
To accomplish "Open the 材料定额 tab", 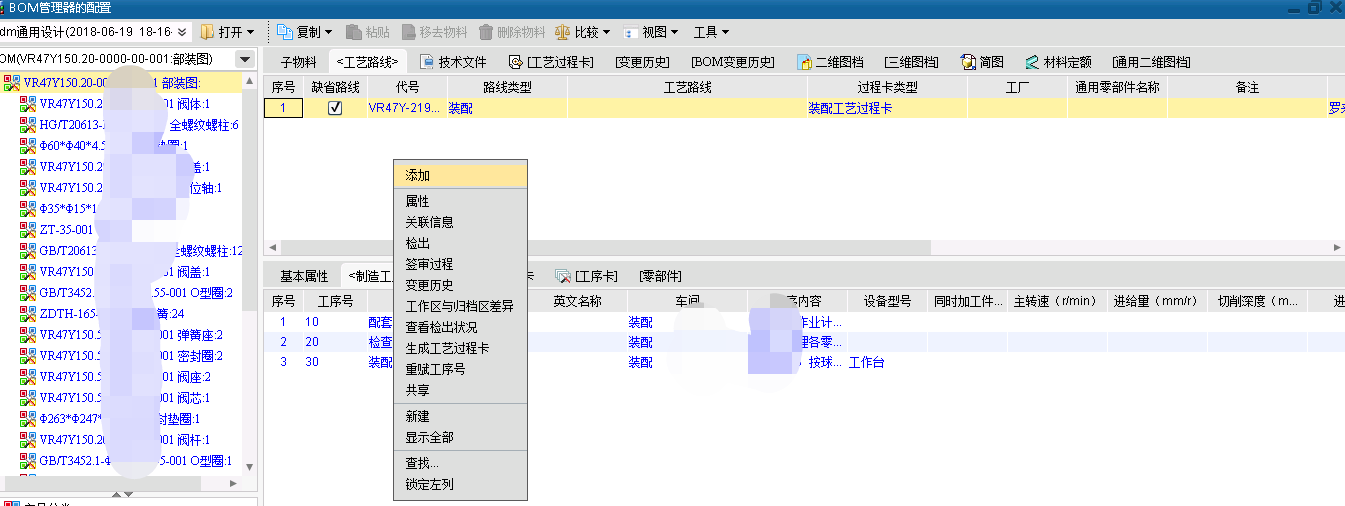I will coord(1057,62).
